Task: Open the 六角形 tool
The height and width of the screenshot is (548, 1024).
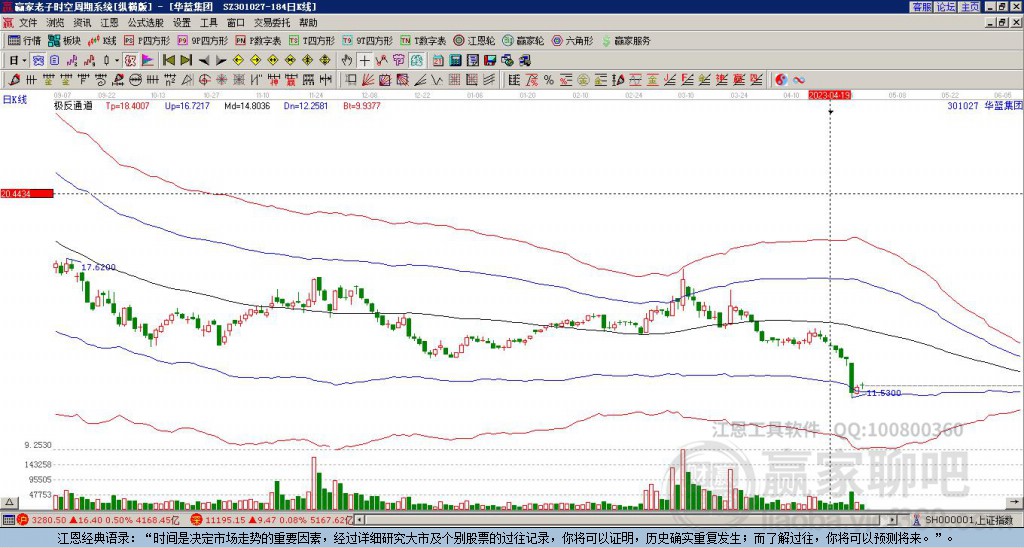Action: 573,40
